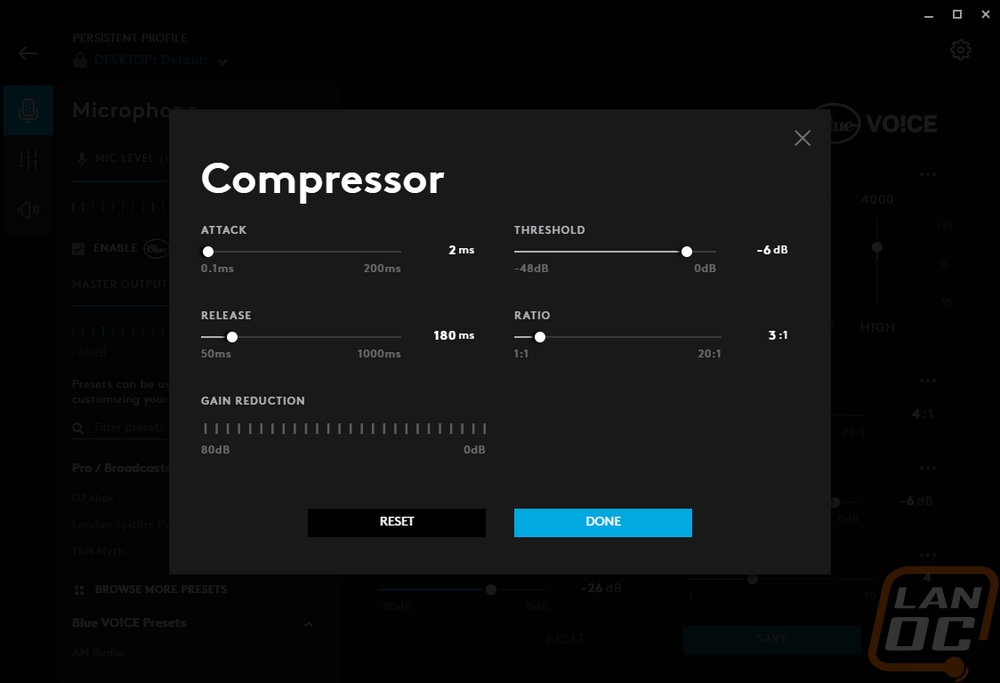Click the Release slider handle
This screenshot has height=683, width=1000.
point(232,337)
